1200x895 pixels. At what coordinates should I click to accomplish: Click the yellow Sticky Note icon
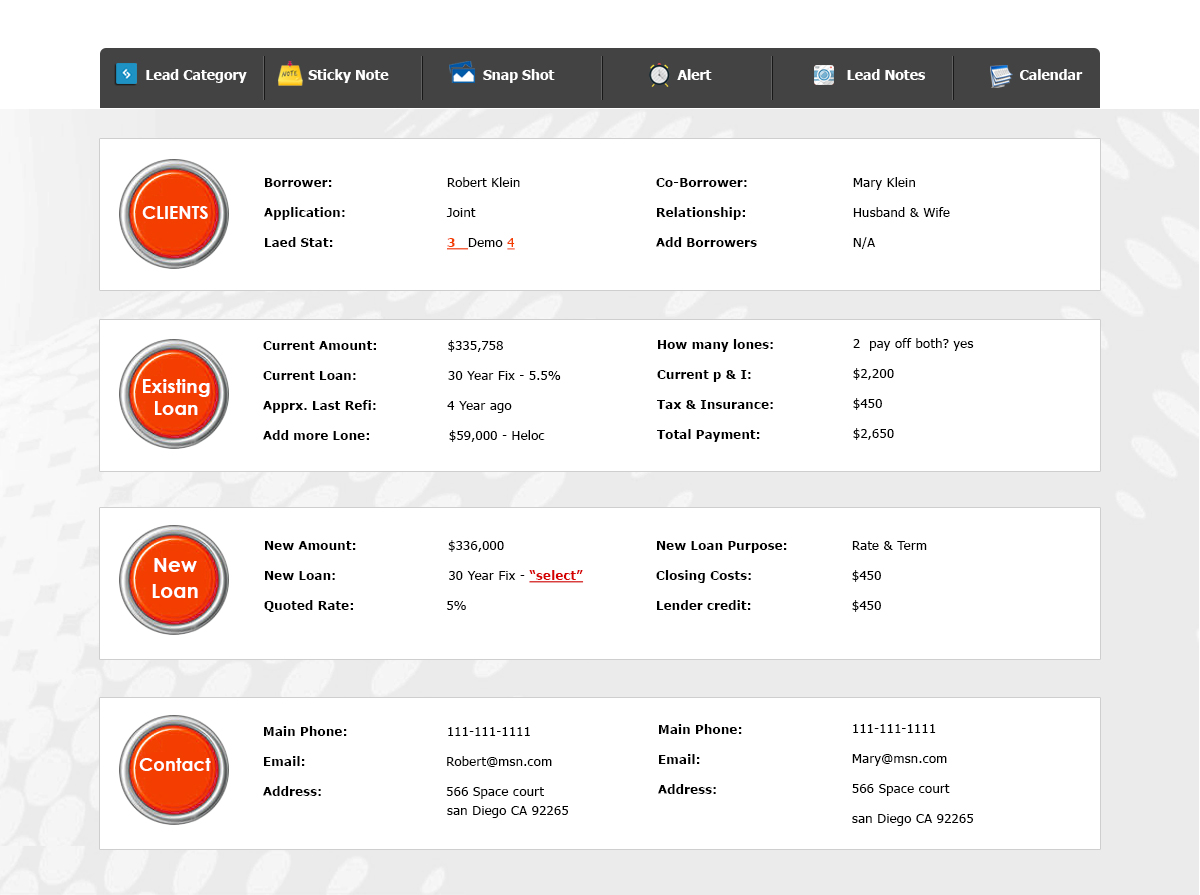pos(290,74)
